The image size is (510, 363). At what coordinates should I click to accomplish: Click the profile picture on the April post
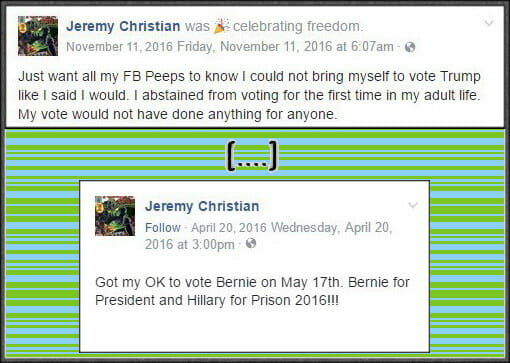tap(115, 216)
